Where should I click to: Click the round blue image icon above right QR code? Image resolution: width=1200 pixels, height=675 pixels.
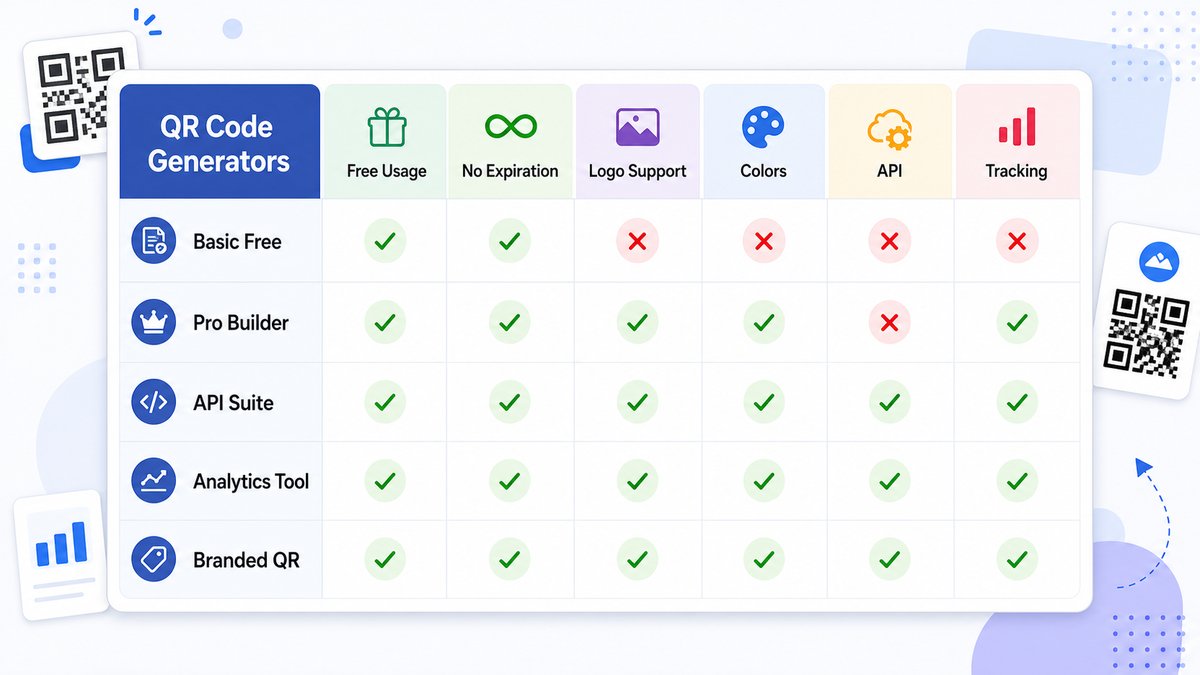pos(1159,262)
